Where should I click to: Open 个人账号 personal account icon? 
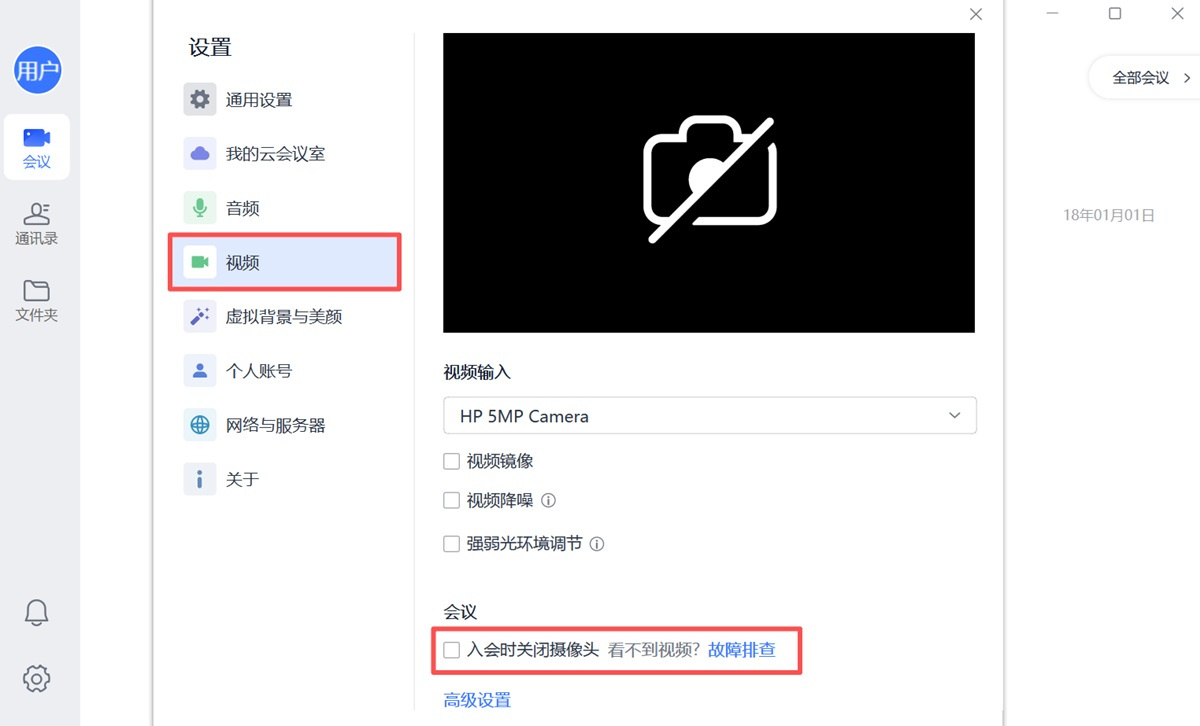pos(199,370)
